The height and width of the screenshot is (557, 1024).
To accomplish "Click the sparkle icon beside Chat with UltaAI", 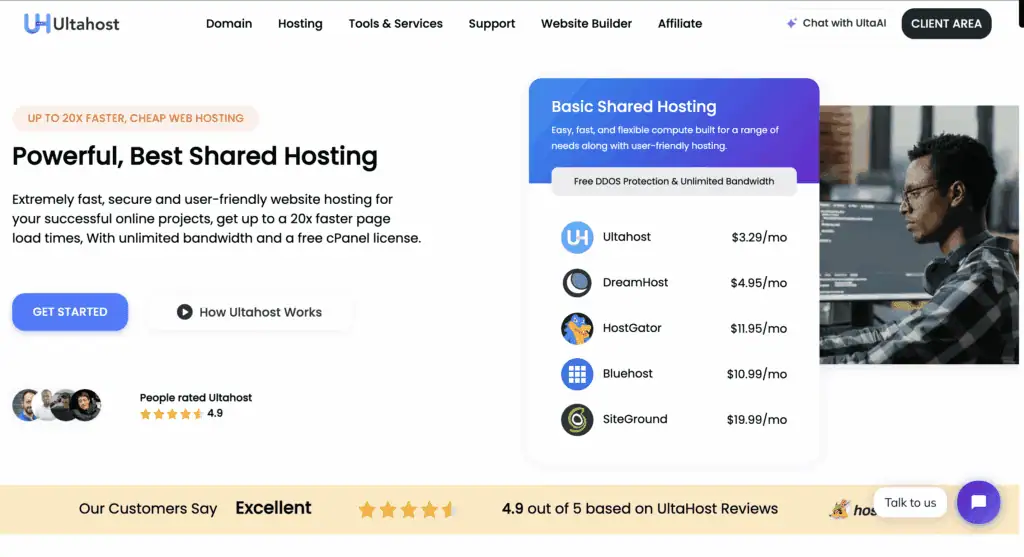I will tap(792, 24).
